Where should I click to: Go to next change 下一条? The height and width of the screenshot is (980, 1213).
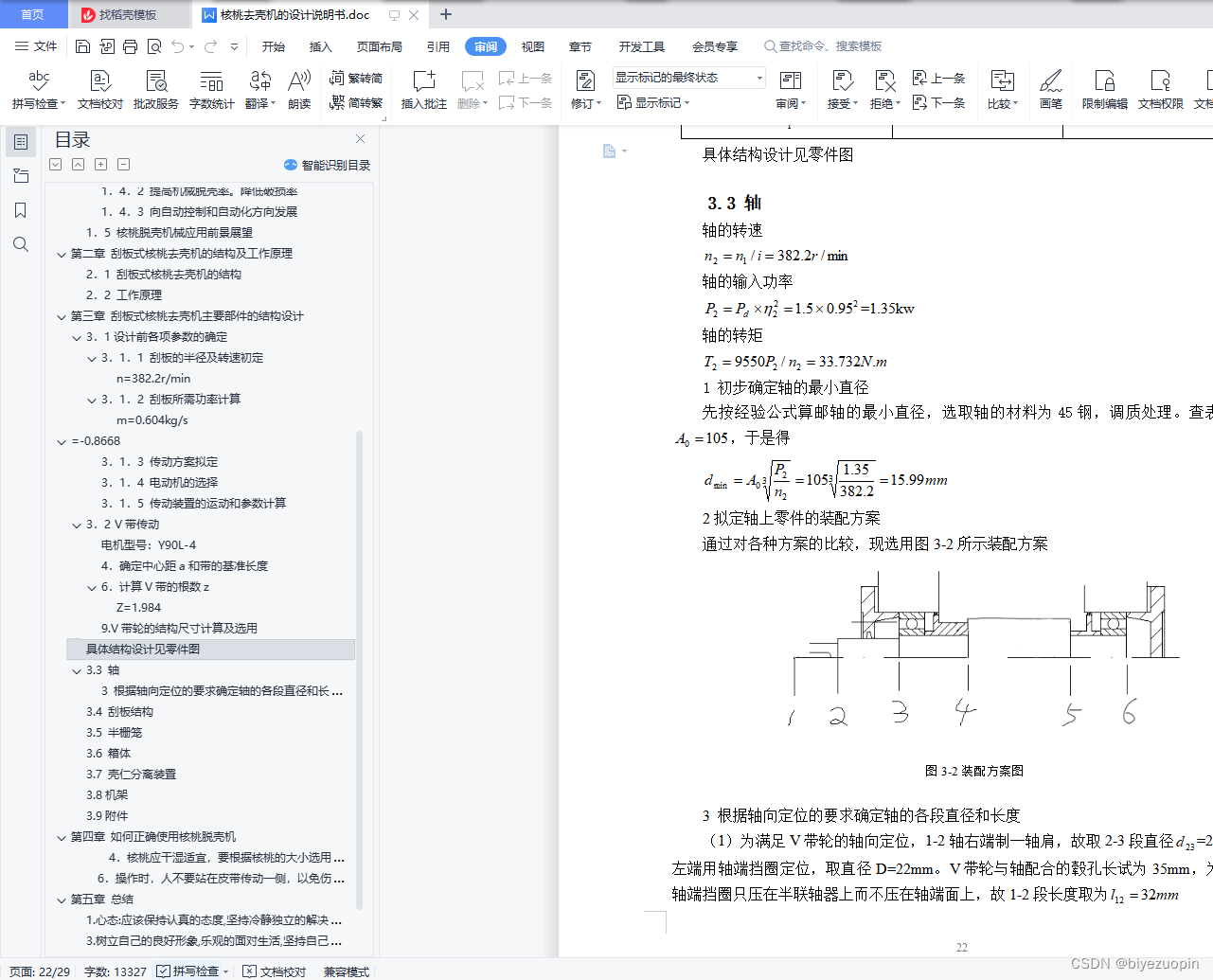coord(938,102)
